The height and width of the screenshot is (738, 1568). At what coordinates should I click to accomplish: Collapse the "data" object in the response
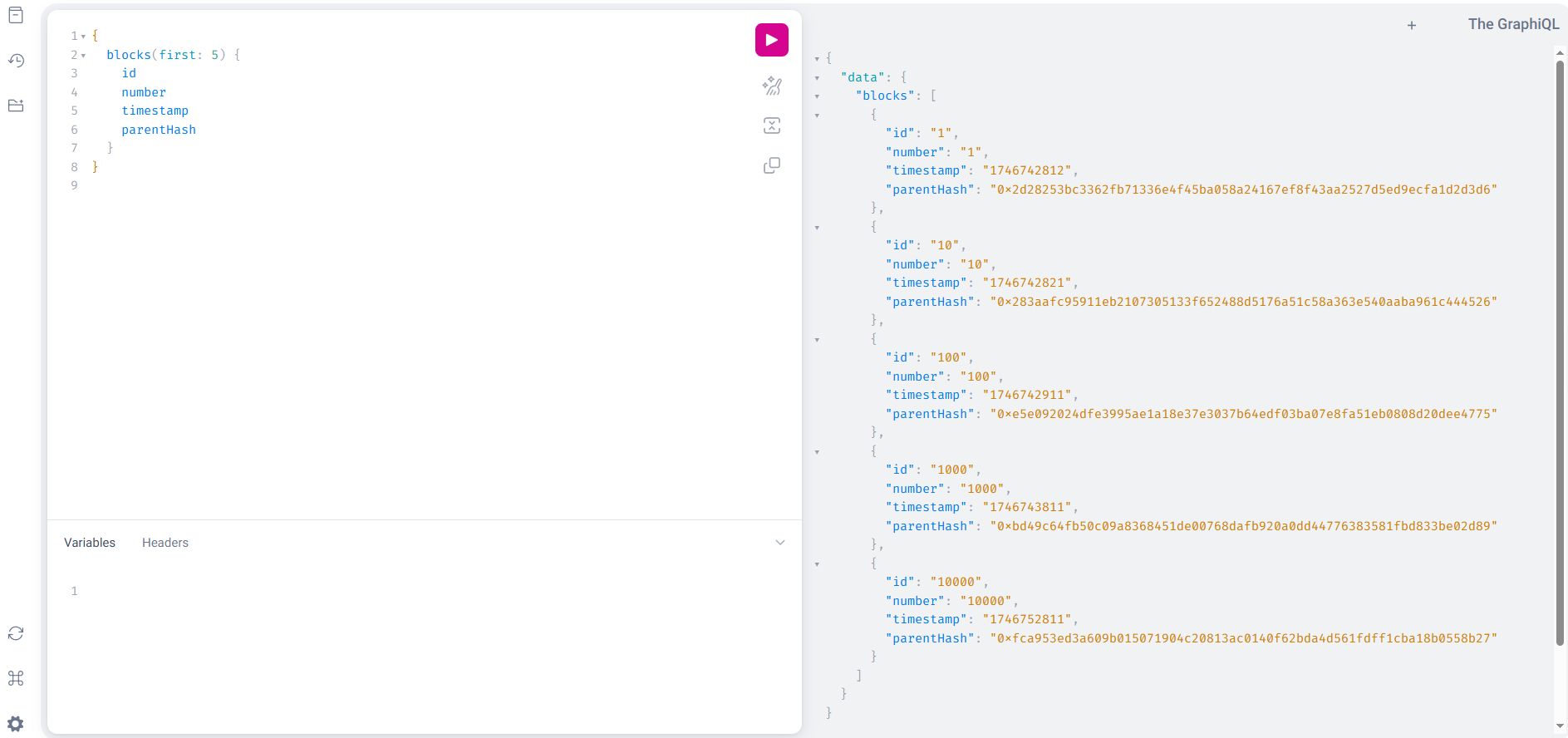818,78
